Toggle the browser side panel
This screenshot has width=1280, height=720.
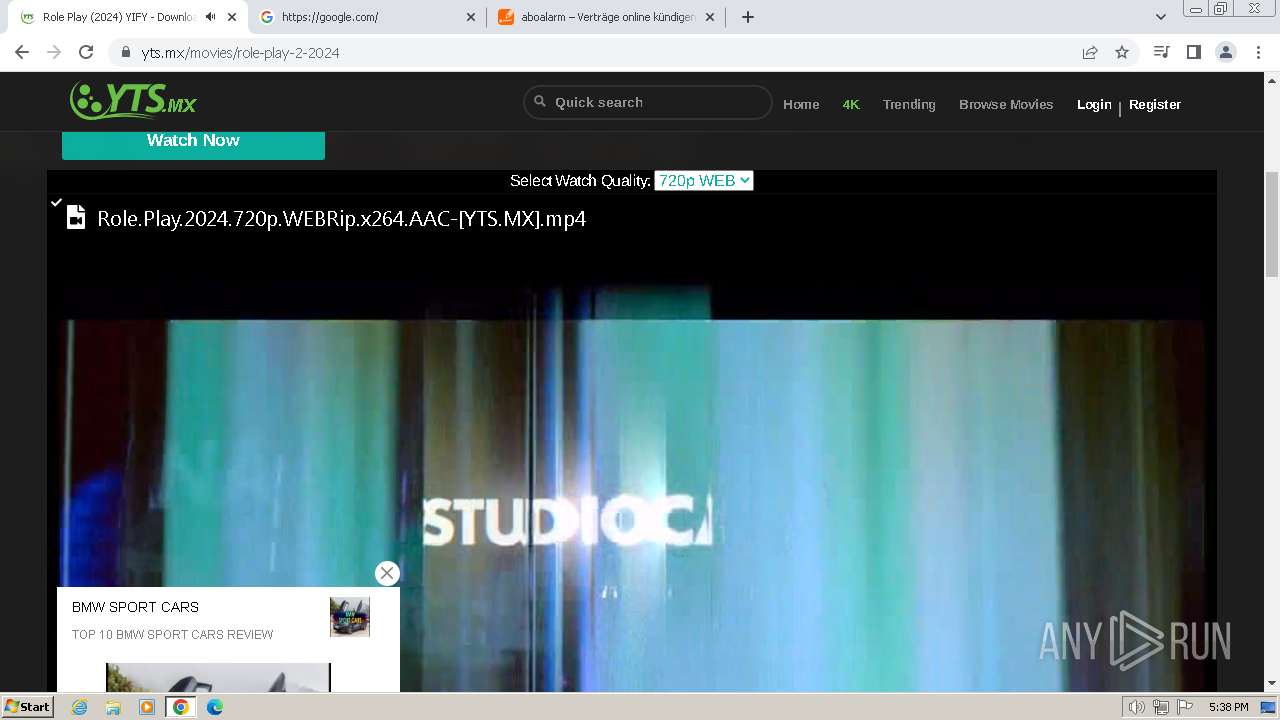(1193, 52)
